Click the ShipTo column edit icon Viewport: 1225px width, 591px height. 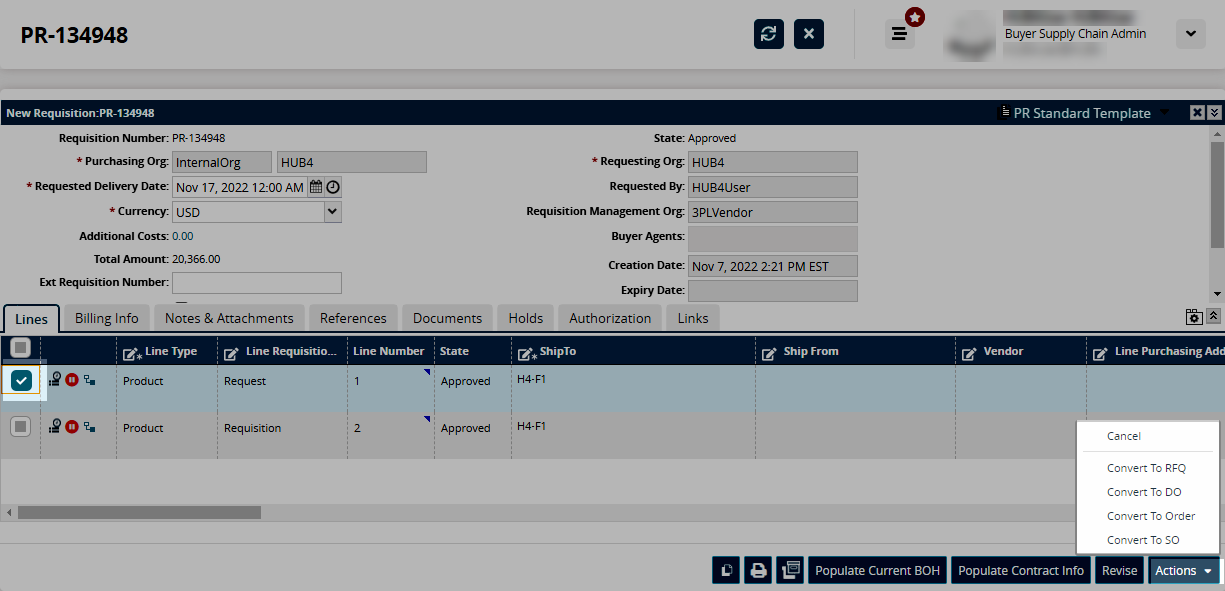(x=527, y=353)
